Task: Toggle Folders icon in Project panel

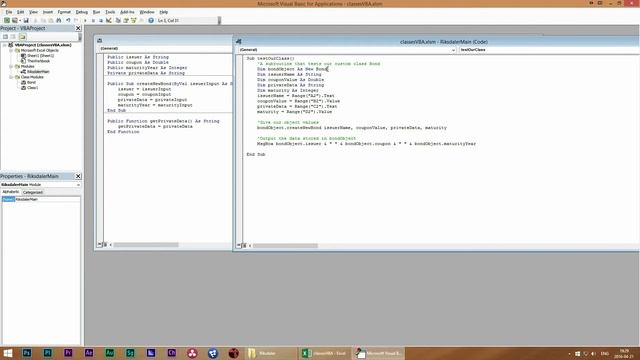Action: point(22,37)
